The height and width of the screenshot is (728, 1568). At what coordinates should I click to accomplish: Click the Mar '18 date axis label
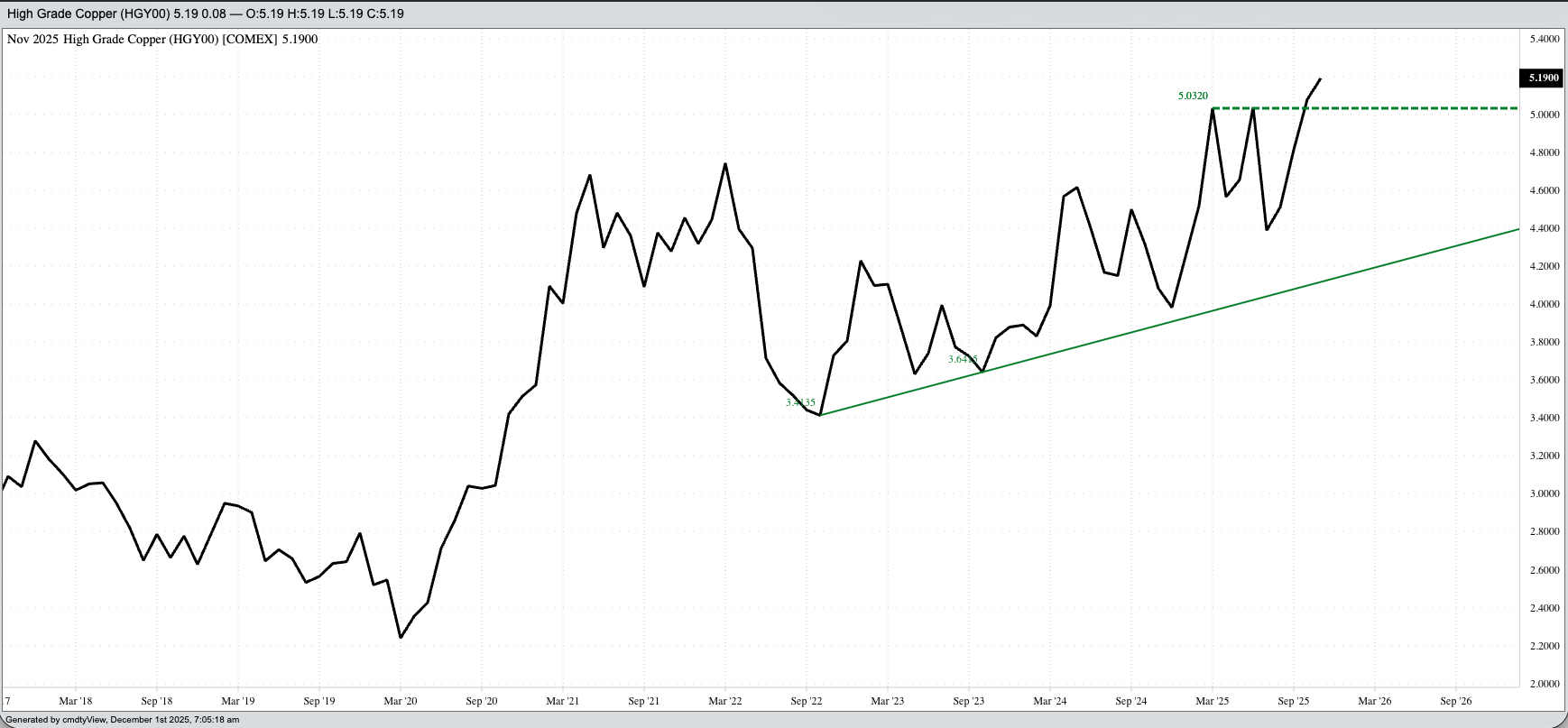tap(75, 701)
